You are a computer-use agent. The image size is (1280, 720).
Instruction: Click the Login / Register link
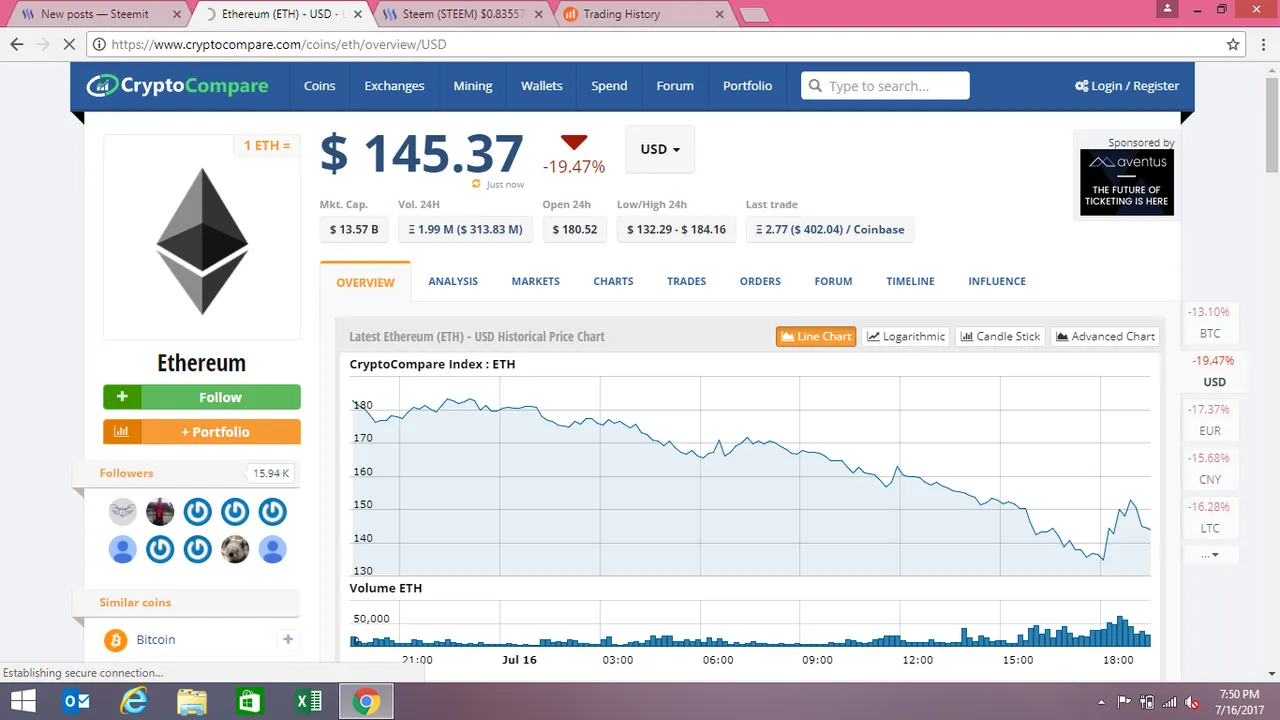click(1127, 86)
